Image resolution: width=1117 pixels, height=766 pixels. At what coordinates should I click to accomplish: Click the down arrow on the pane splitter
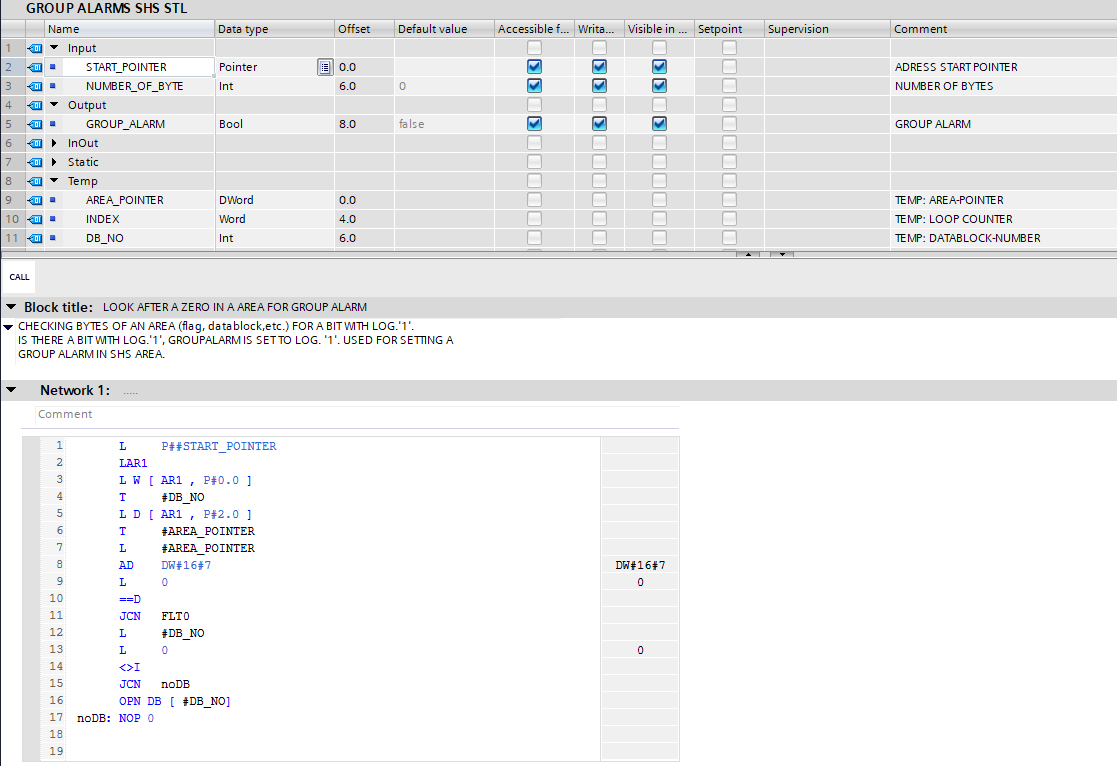click(780, 254)
